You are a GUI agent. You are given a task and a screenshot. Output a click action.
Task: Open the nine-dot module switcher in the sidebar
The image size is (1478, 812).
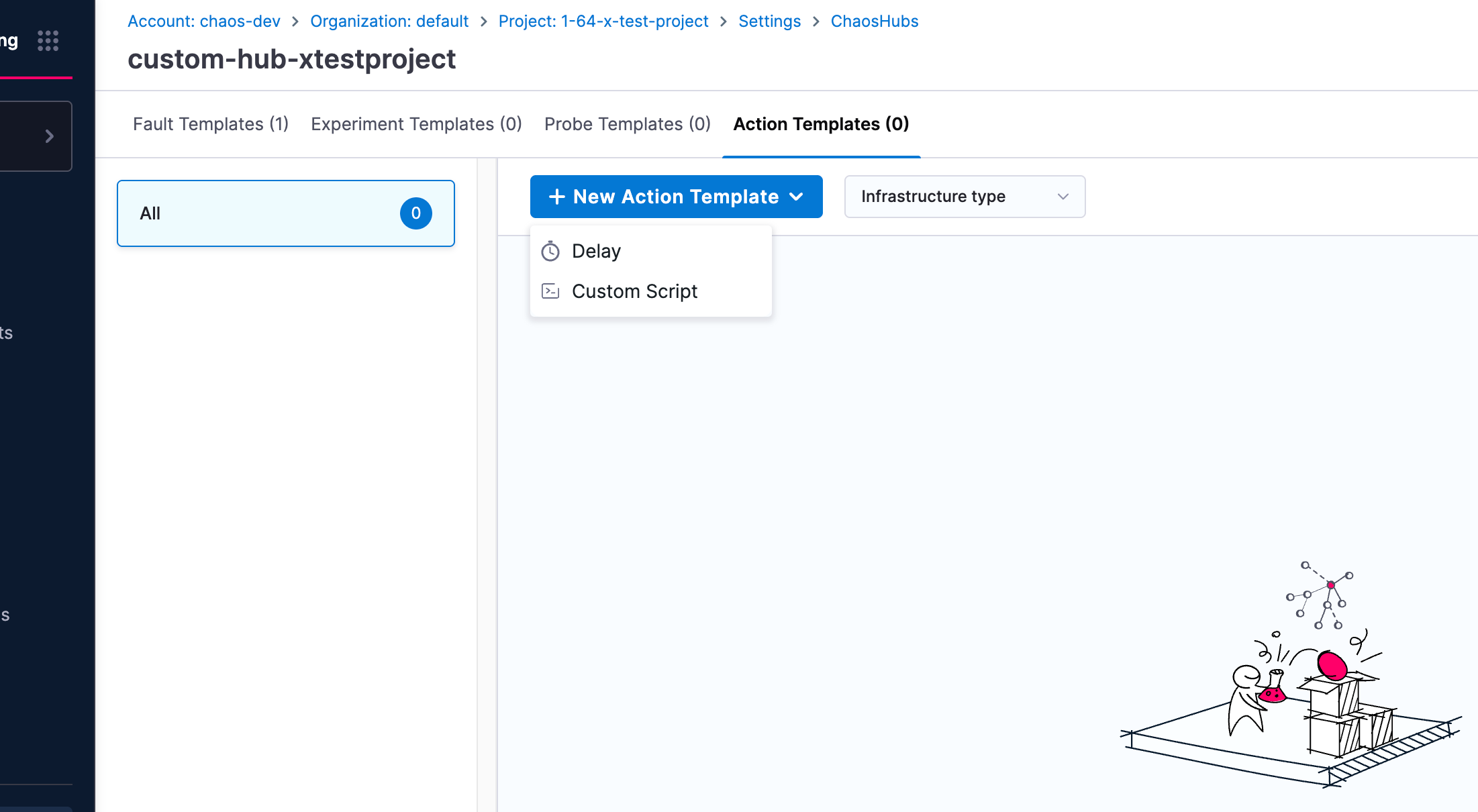[48, 40]
